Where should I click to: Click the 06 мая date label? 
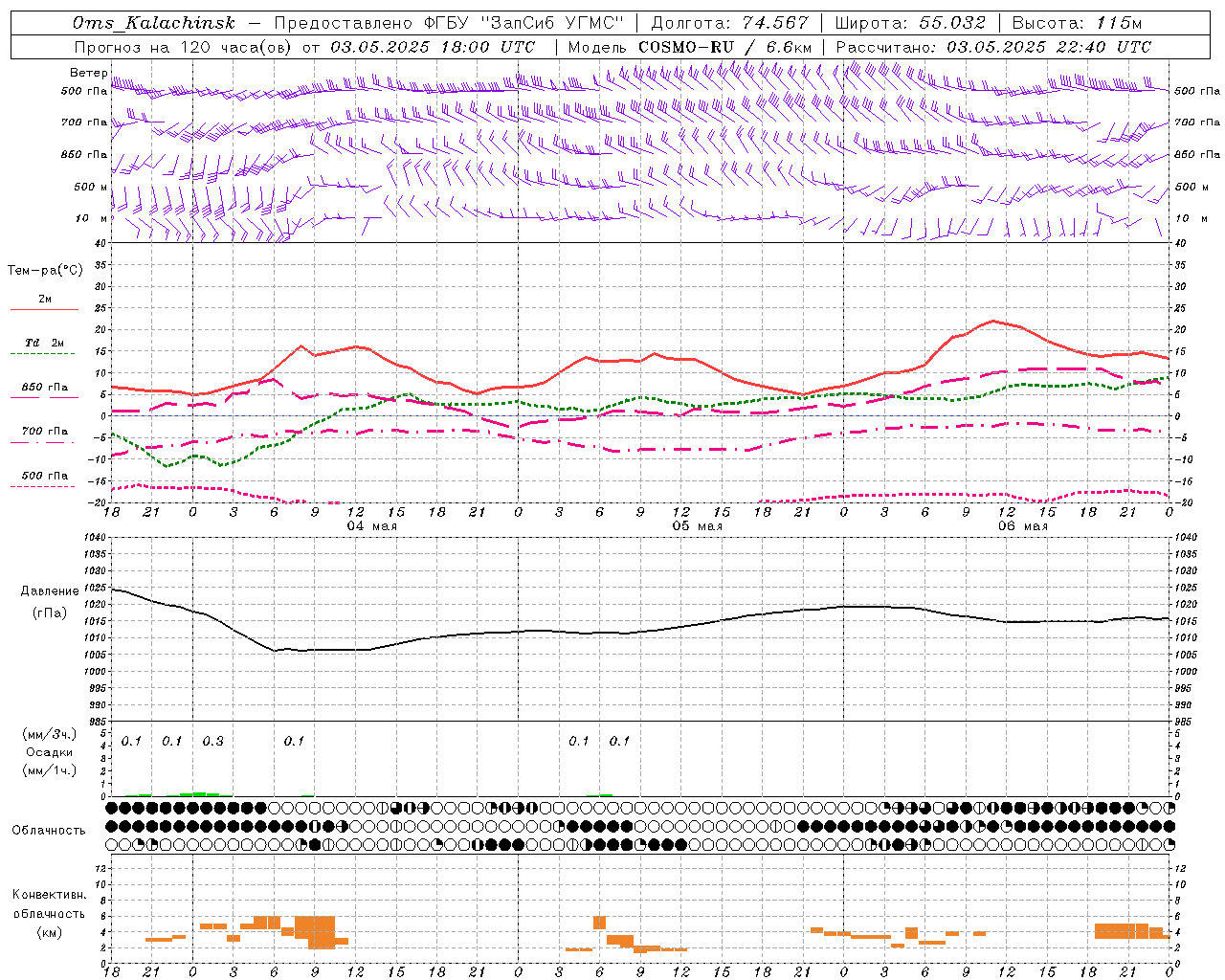[x=1022, y=526]
